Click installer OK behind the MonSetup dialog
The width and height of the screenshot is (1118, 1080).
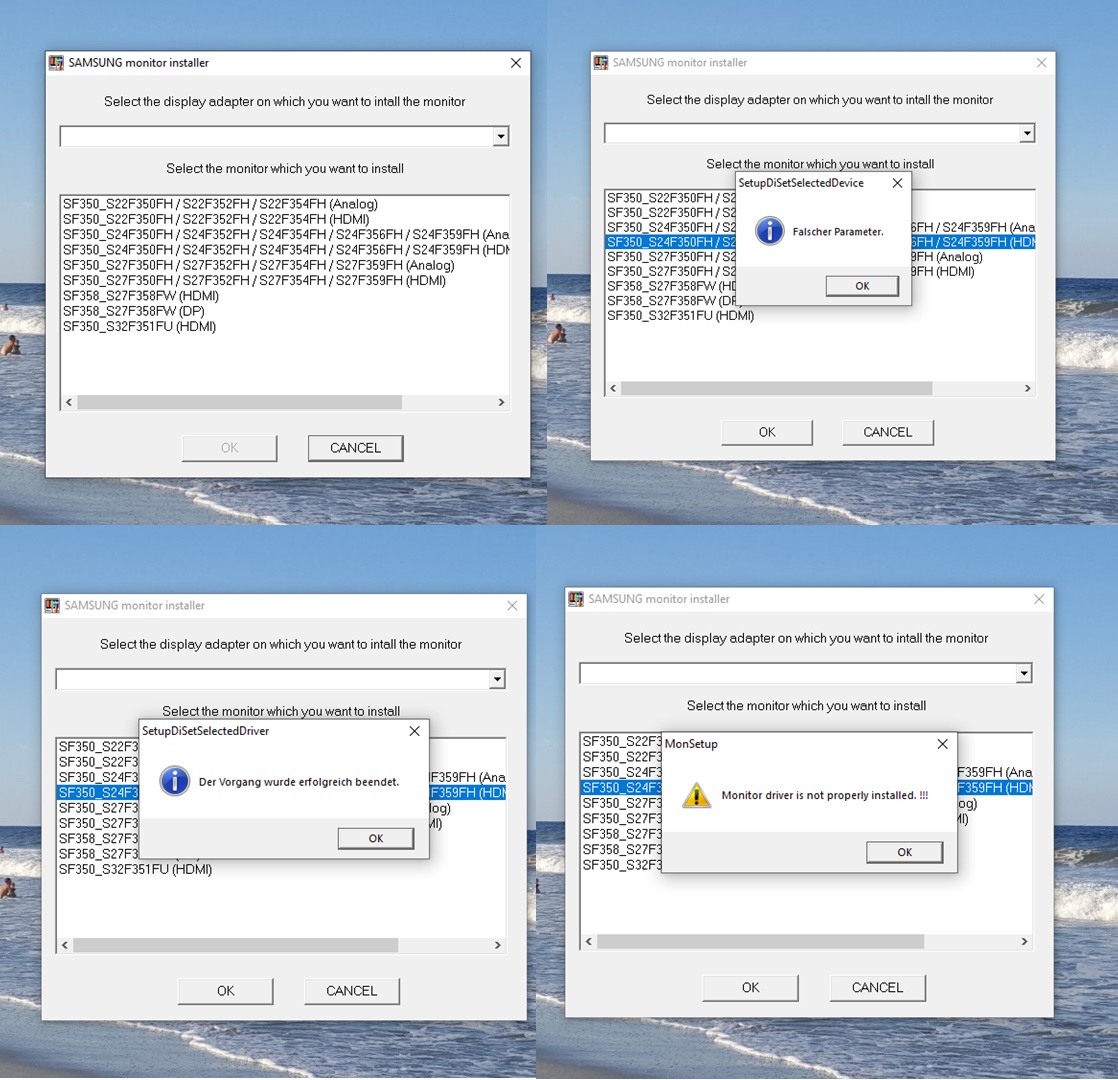click(750, 988)
